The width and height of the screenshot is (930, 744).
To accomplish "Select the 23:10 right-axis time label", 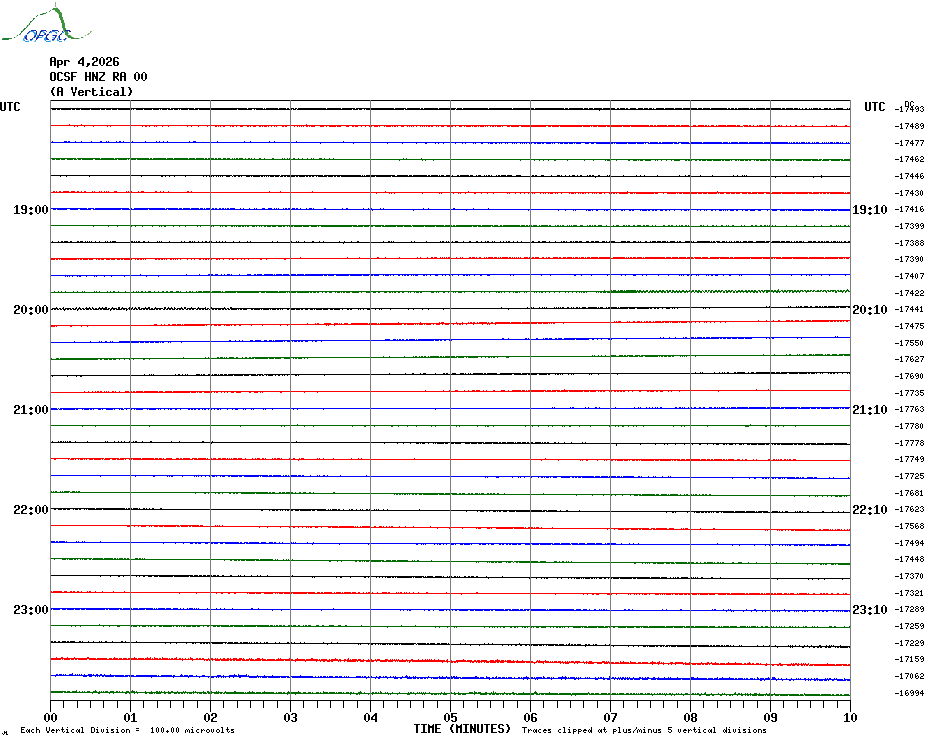I will [869, 610].
